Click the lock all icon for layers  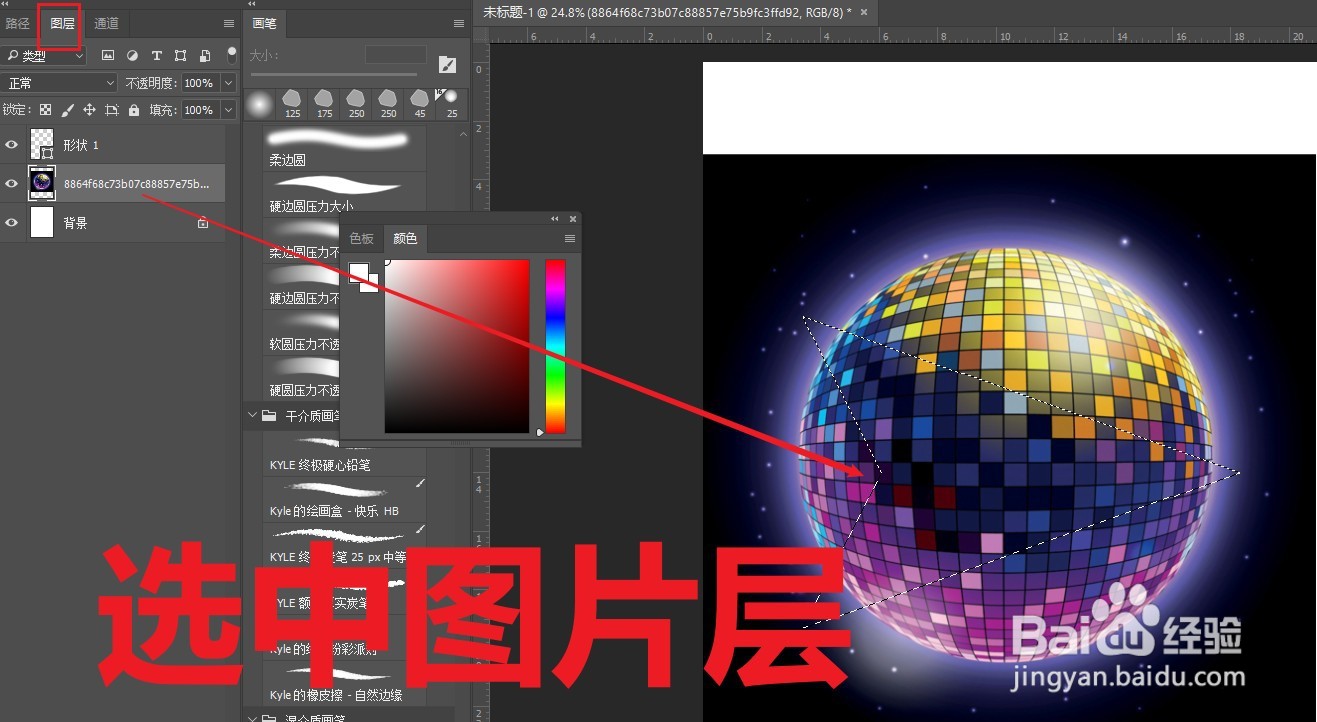[x=134, y=109]
